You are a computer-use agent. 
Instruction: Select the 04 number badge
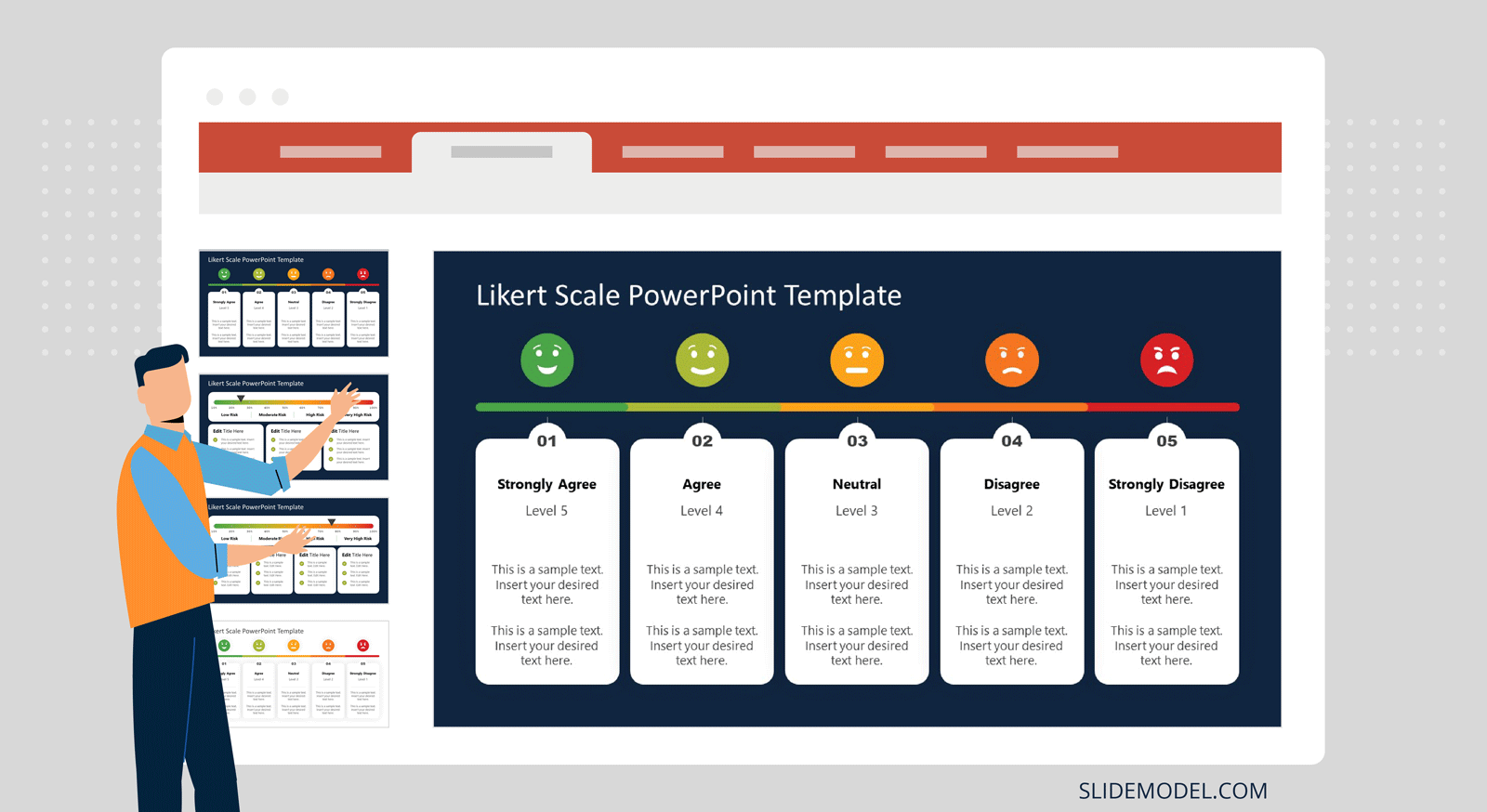pos(1012,441)
